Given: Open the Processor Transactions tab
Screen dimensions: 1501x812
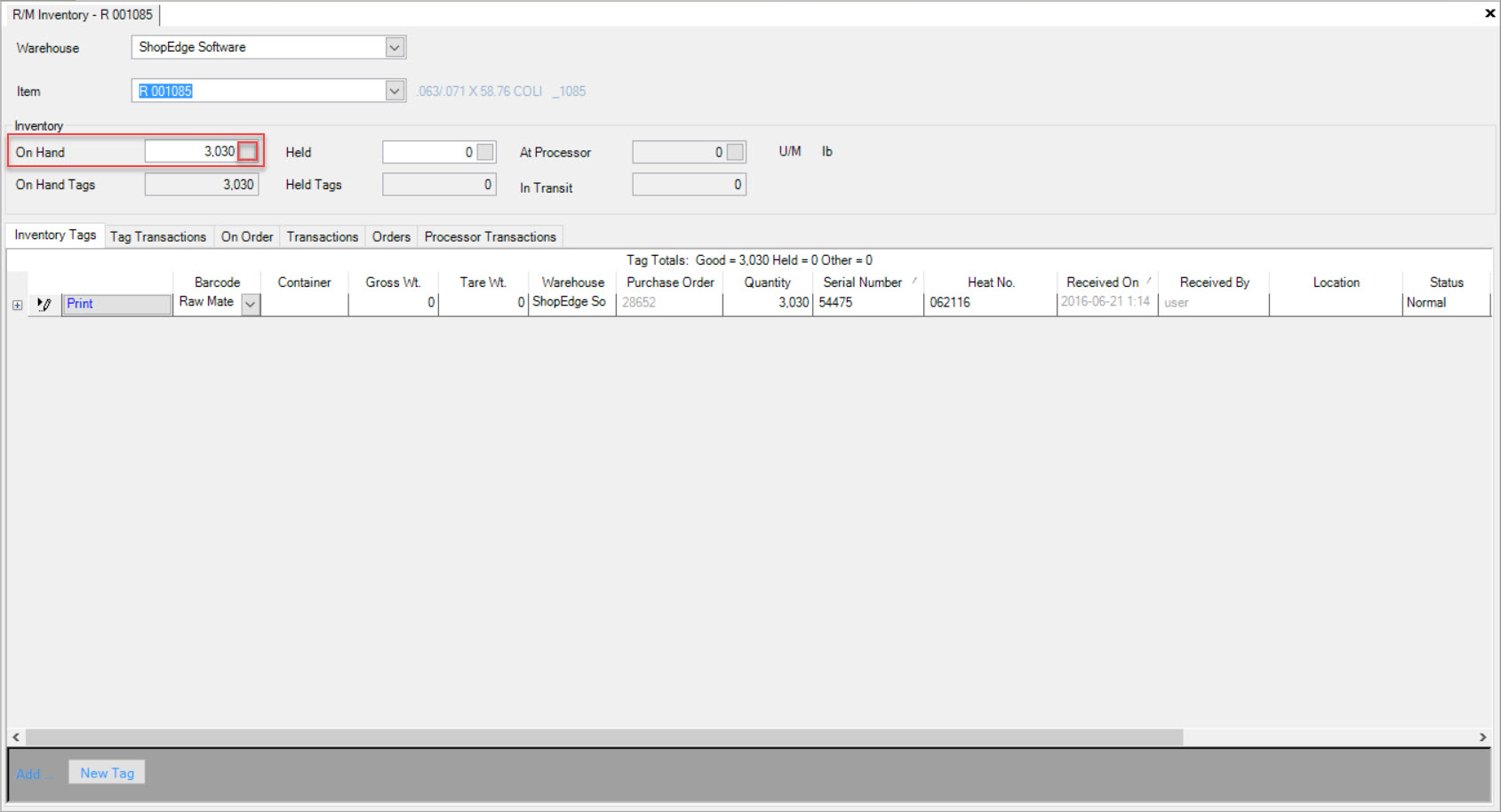Looking at the screenshot, I should point(491,236).
